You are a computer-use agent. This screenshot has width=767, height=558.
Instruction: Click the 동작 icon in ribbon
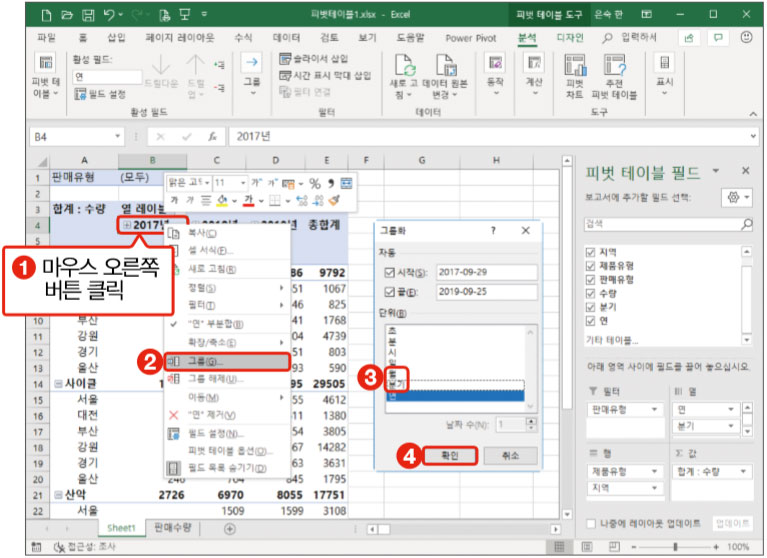pos(495,63)
